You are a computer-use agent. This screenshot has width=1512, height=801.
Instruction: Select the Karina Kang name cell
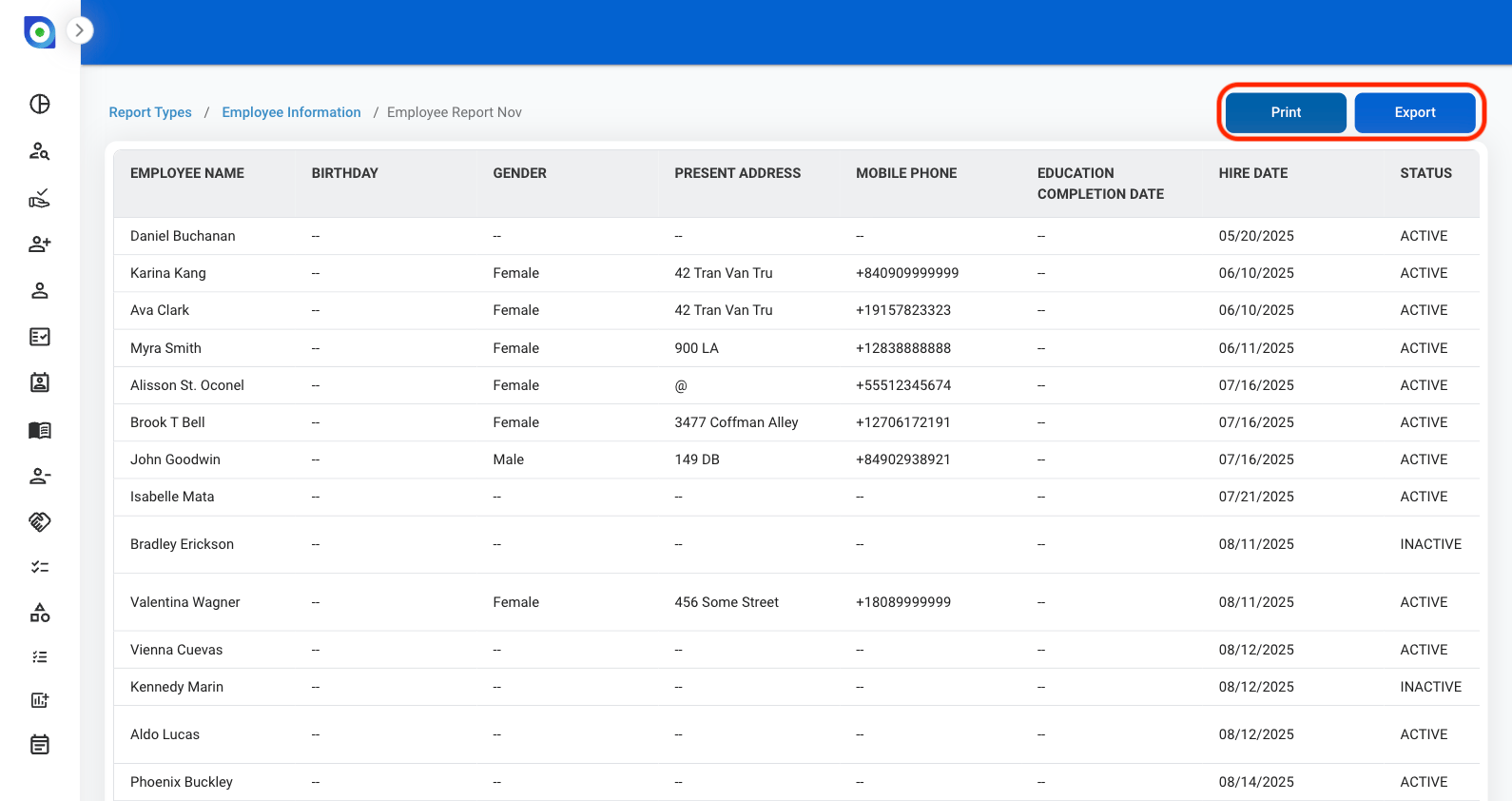click(168, 273)
